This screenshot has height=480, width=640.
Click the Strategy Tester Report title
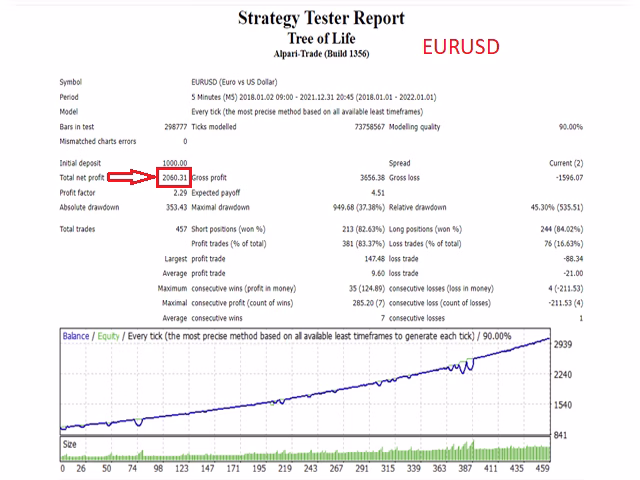point(321,18)
